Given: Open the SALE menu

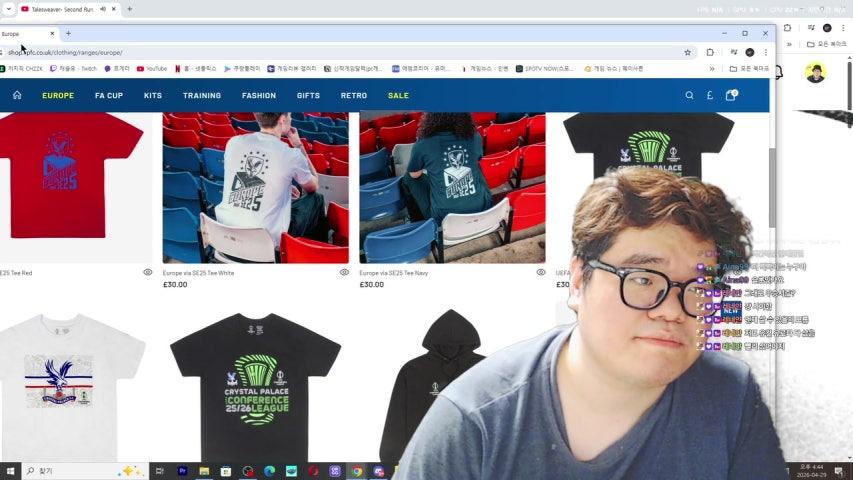Looking at the screenshot, I should (x=398, y=95).
